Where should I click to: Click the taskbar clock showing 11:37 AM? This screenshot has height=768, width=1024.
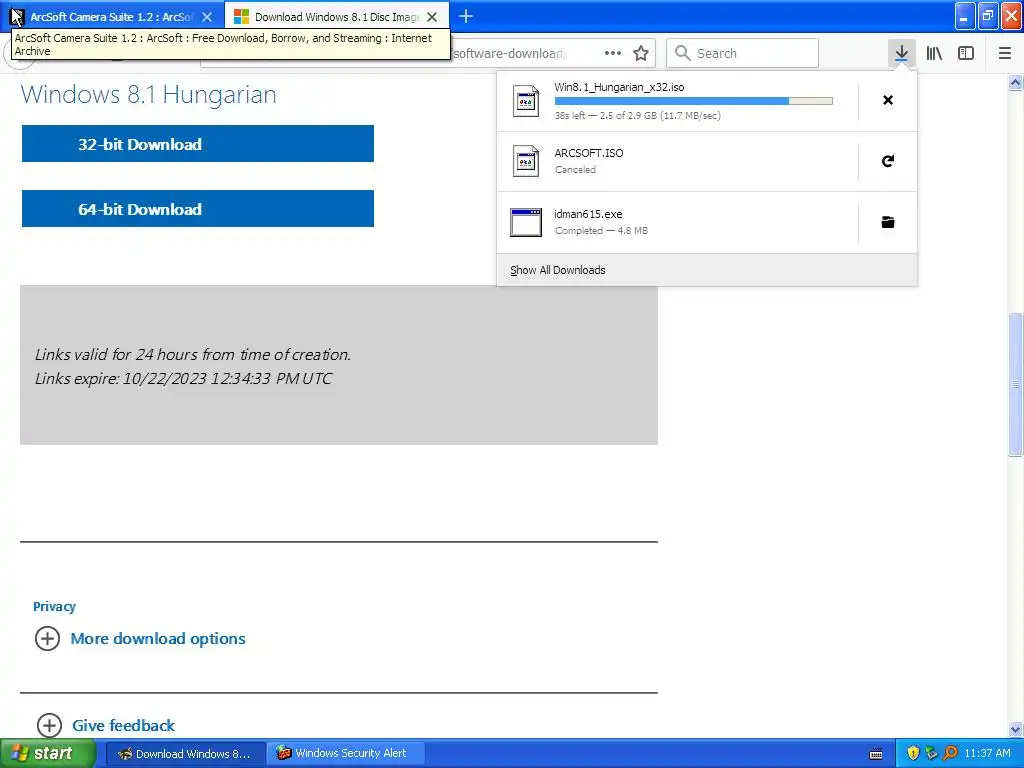point(987,753)
